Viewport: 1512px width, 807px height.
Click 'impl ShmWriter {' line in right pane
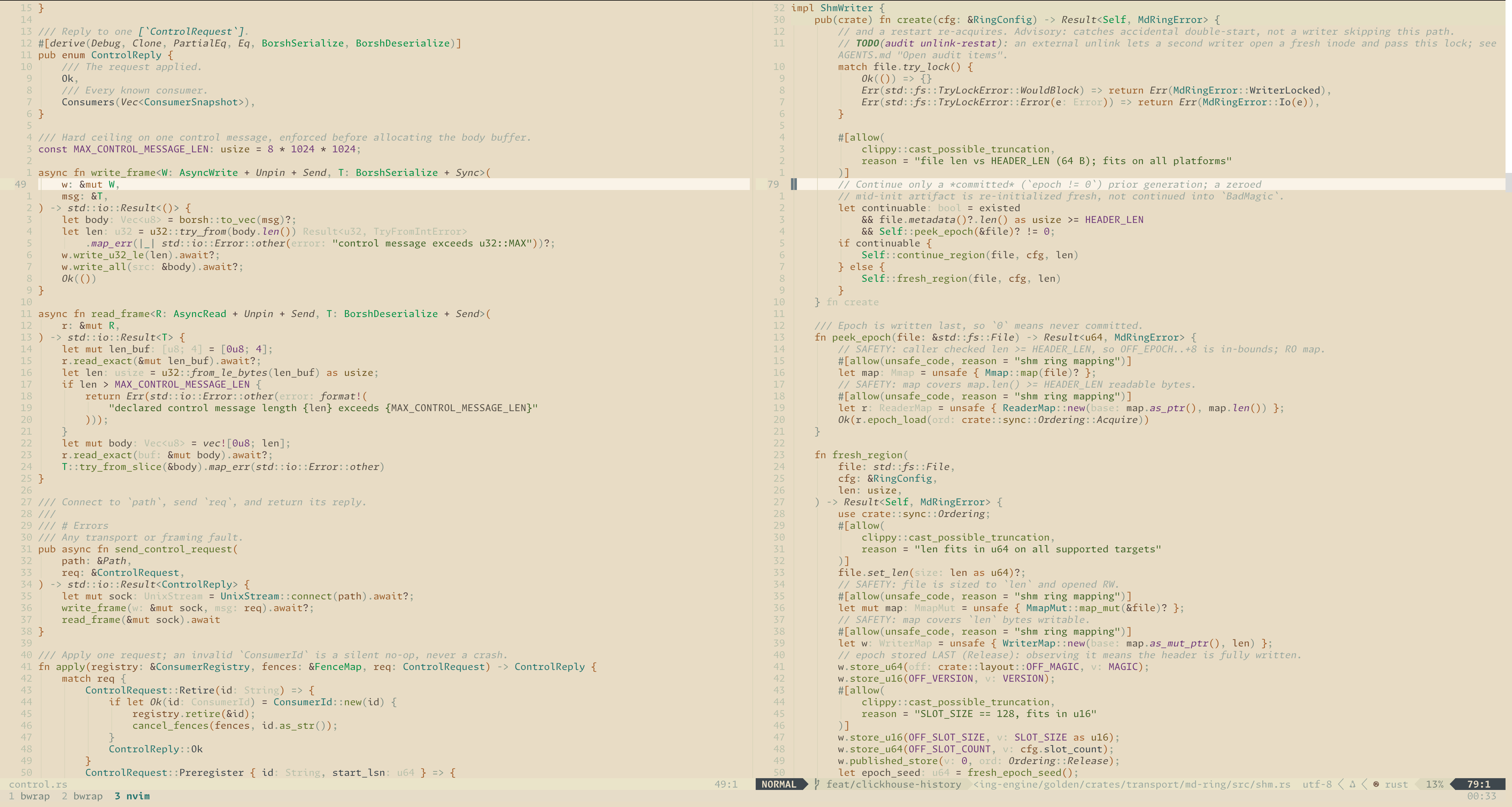point(837,8)
